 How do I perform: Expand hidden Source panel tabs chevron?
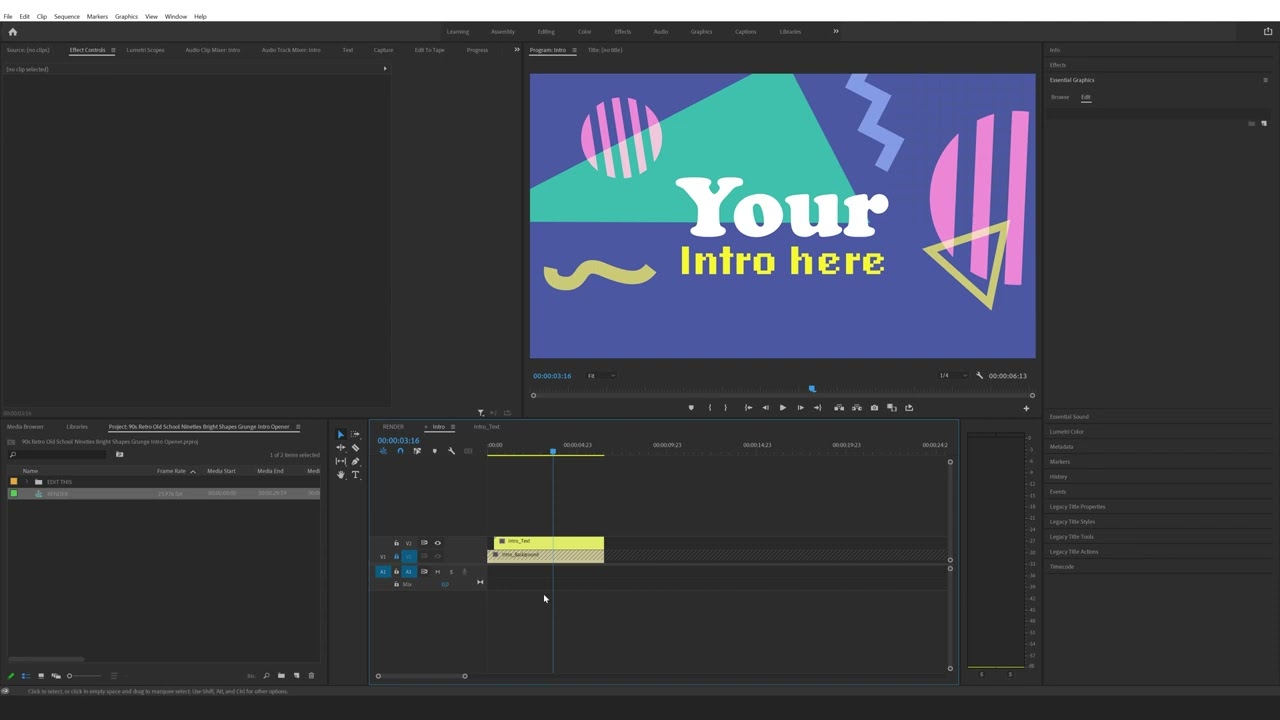coord(517,50)
